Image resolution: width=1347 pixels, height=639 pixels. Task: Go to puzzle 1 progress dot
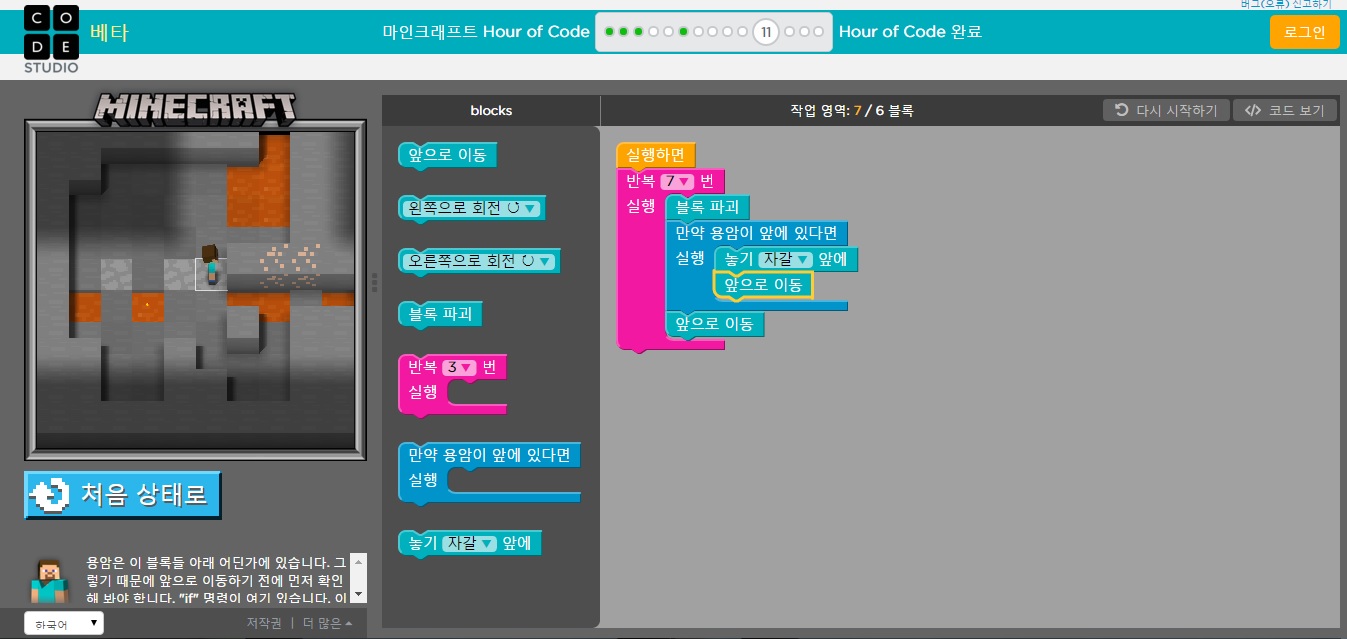pyautogui.click(x=609, y=32)
